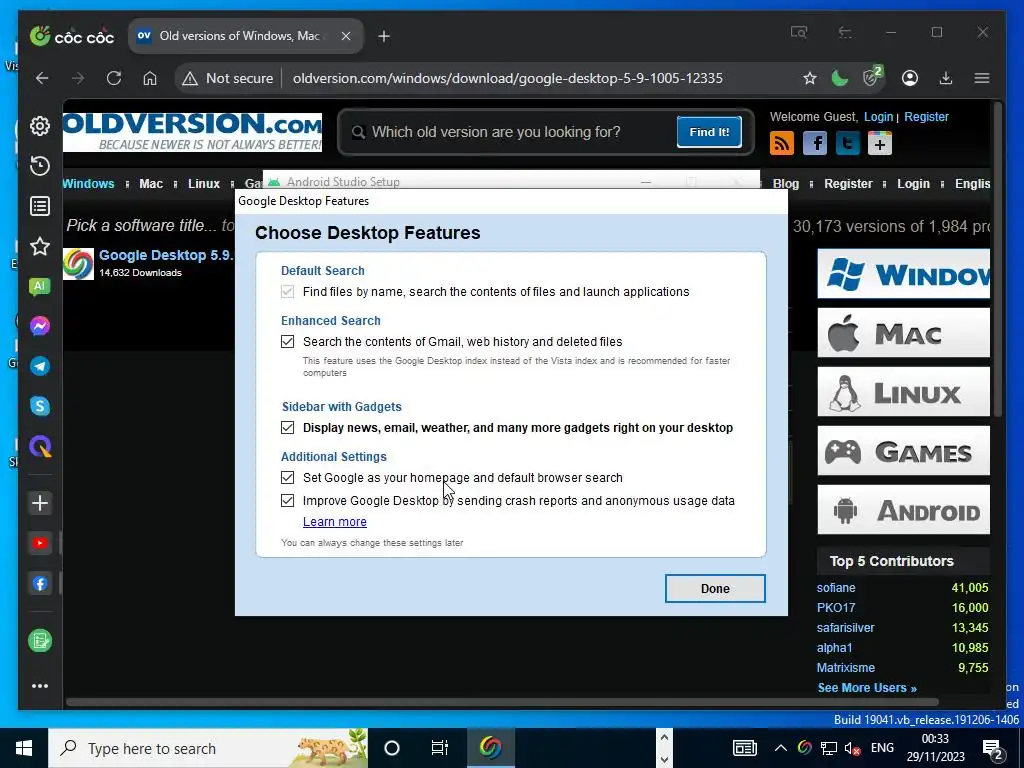Open Task View on taskbar

440,748
